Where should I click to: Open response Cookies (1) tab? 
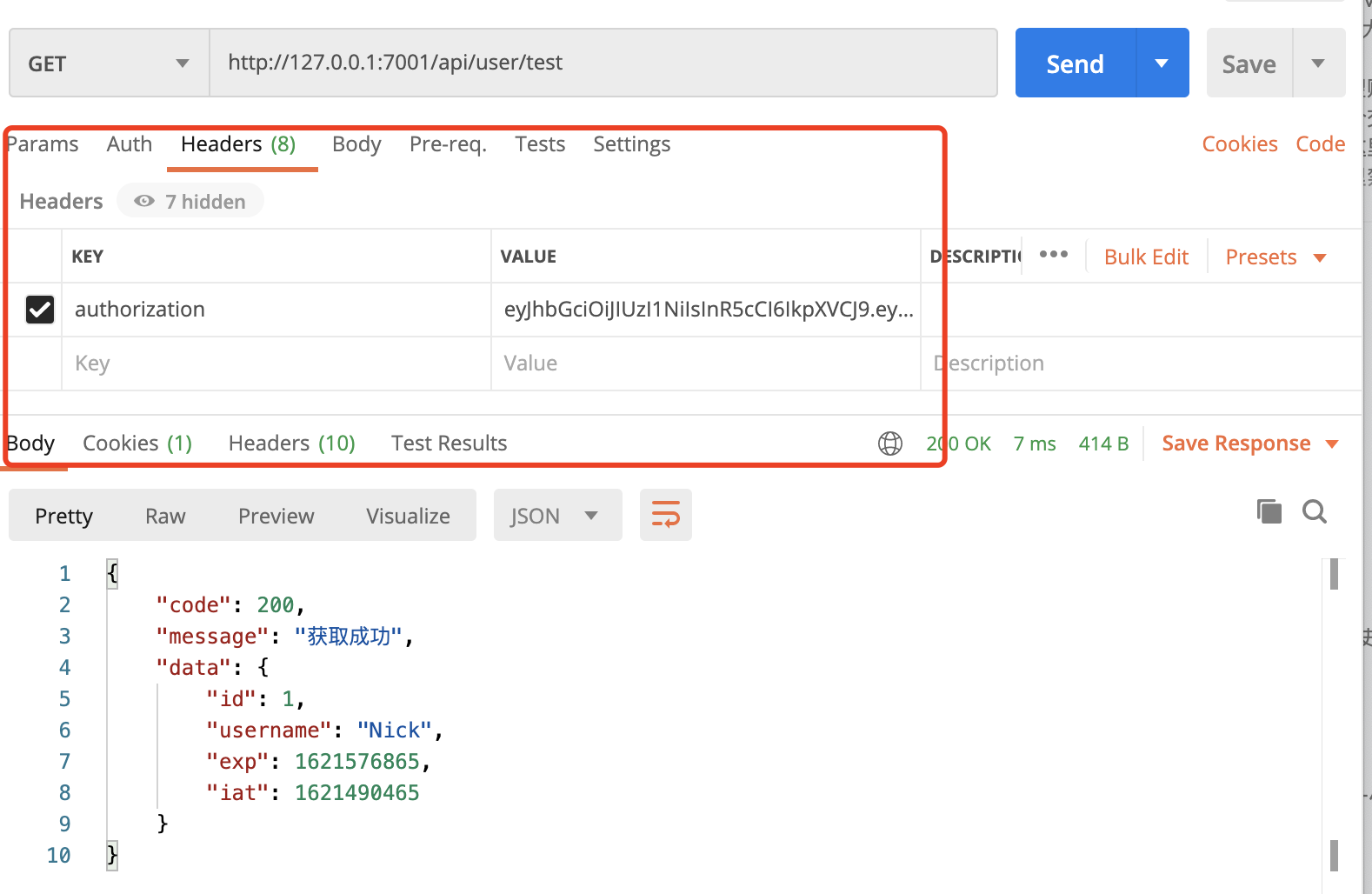coord(137,444)
